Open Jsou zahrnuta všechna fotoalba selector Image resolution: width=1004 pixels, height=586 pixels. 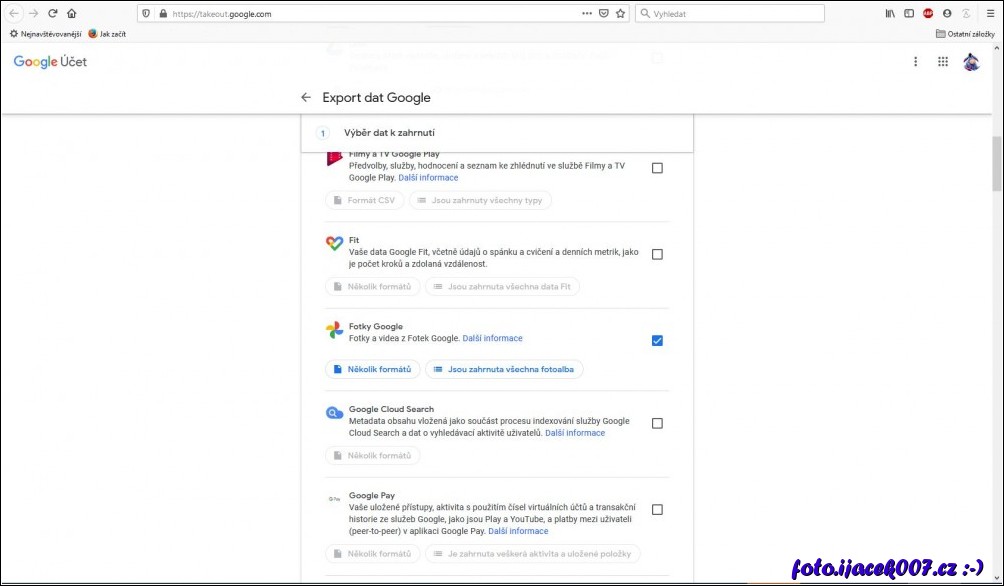[x=504, y=369]
